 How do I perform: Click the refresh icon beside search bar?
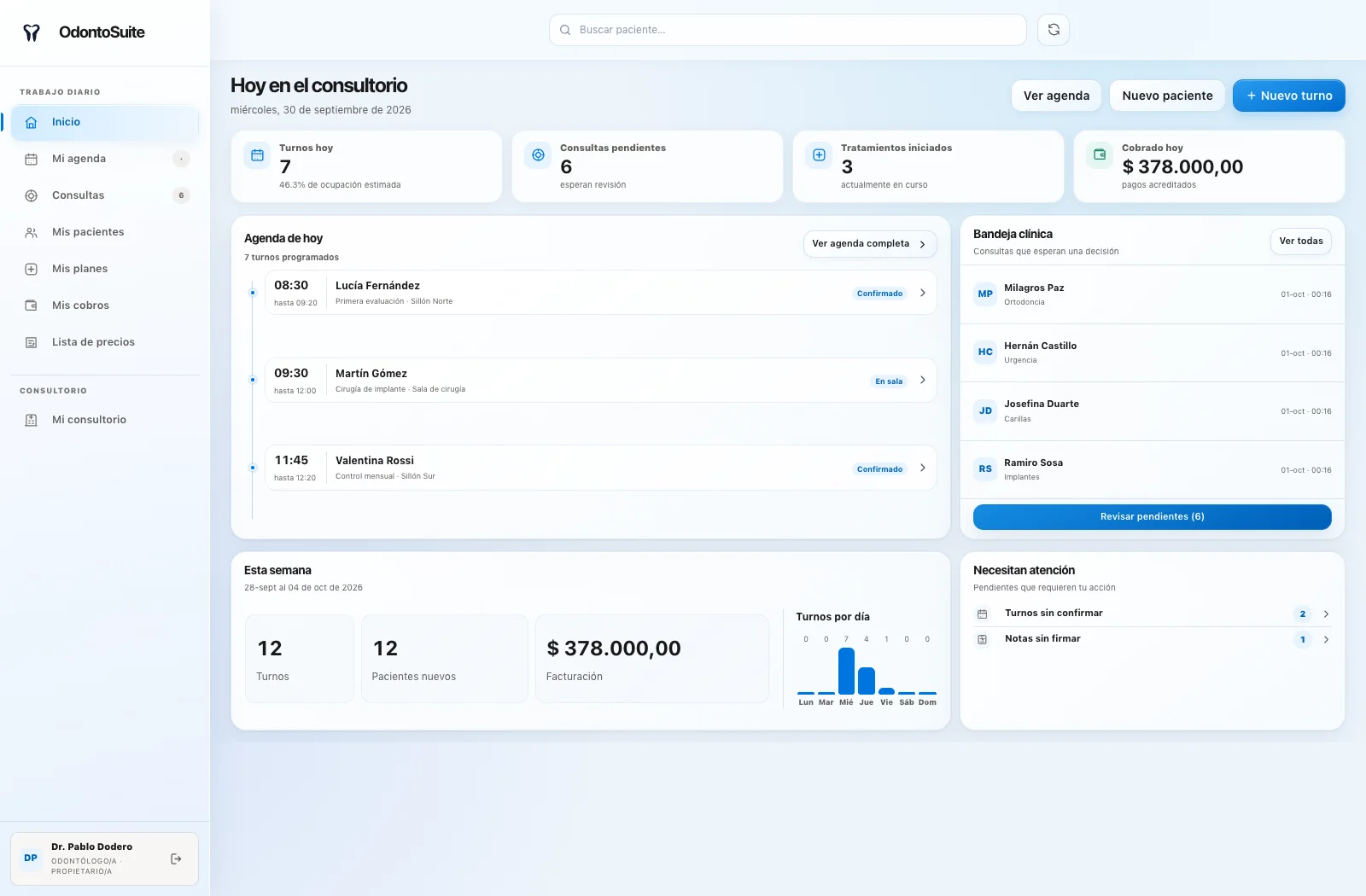[1054, 30]
